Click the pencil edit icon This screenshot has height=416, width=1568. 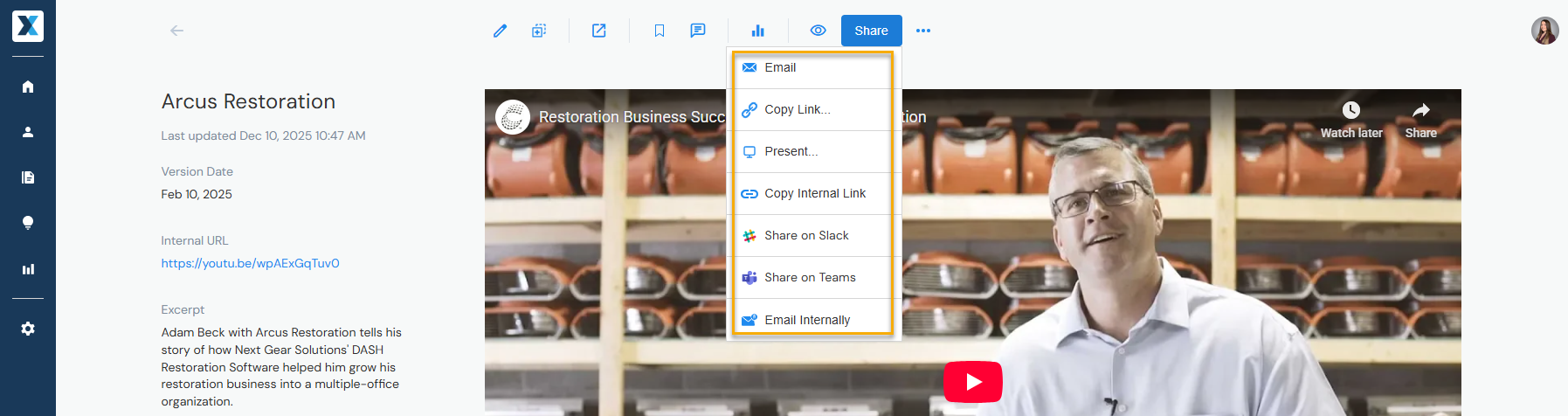click(x=500, y=31)
